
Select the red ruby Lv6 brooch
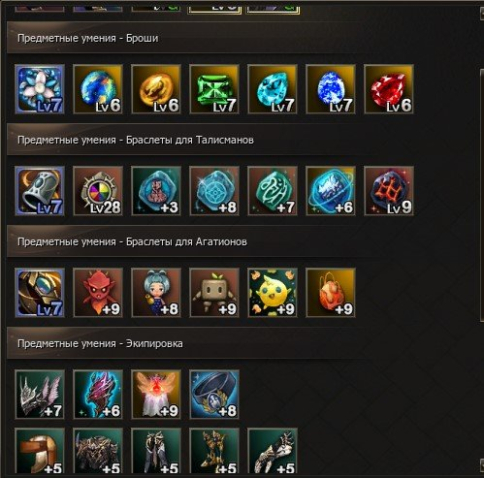coord(389,89)
